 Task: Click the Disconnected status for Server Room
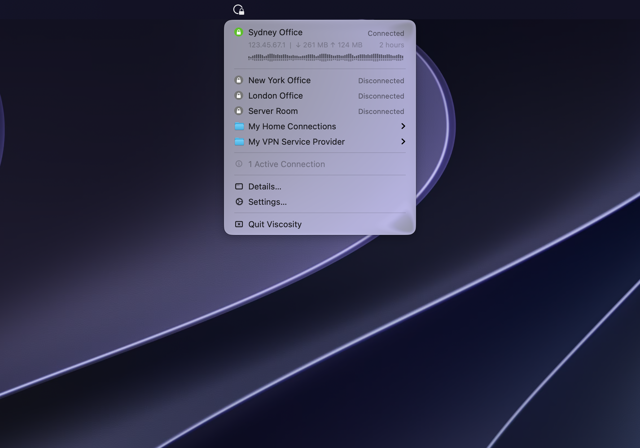(x=381, y=111)
